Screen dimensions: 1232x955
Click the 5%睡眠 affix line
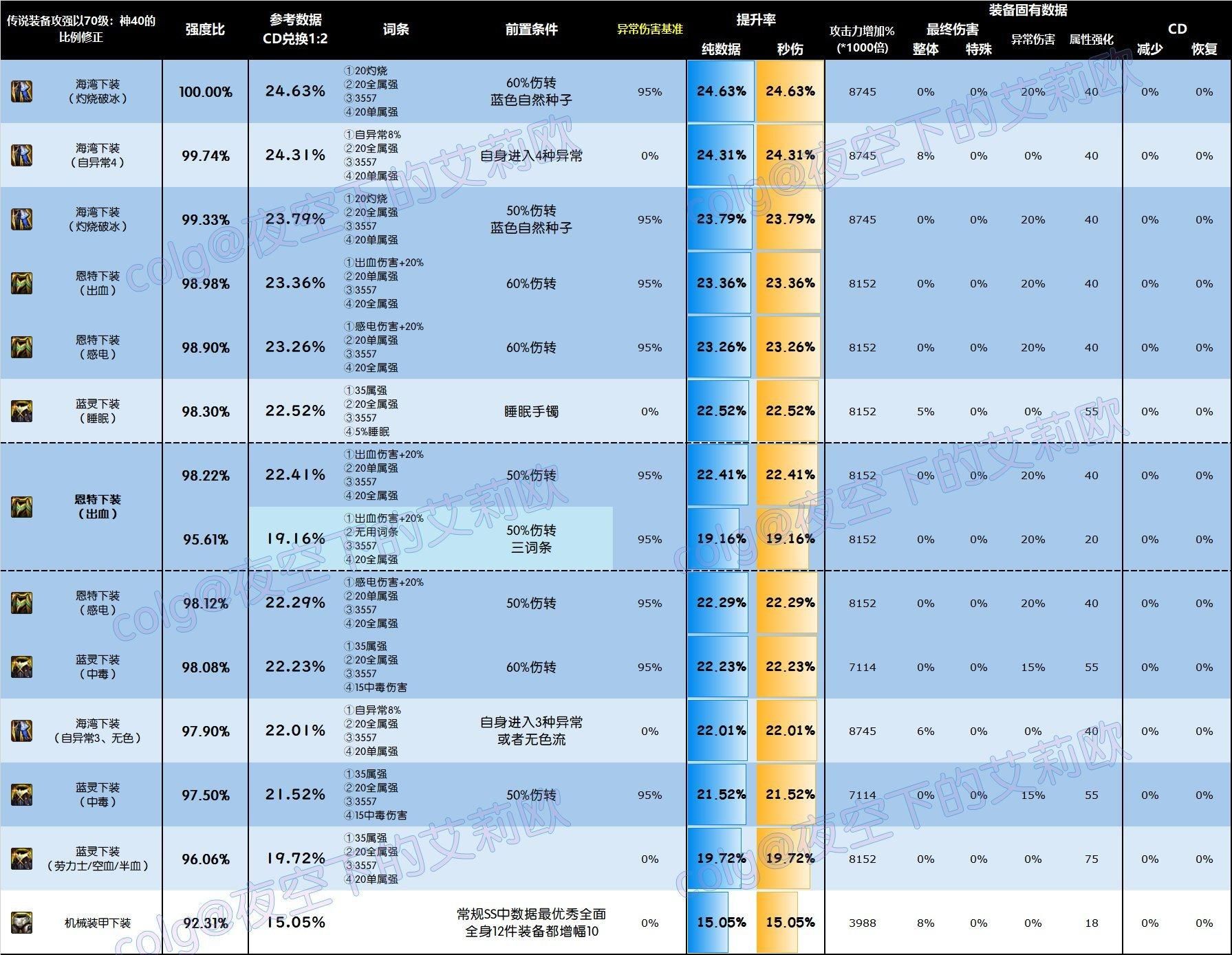(x=367, y=432)
